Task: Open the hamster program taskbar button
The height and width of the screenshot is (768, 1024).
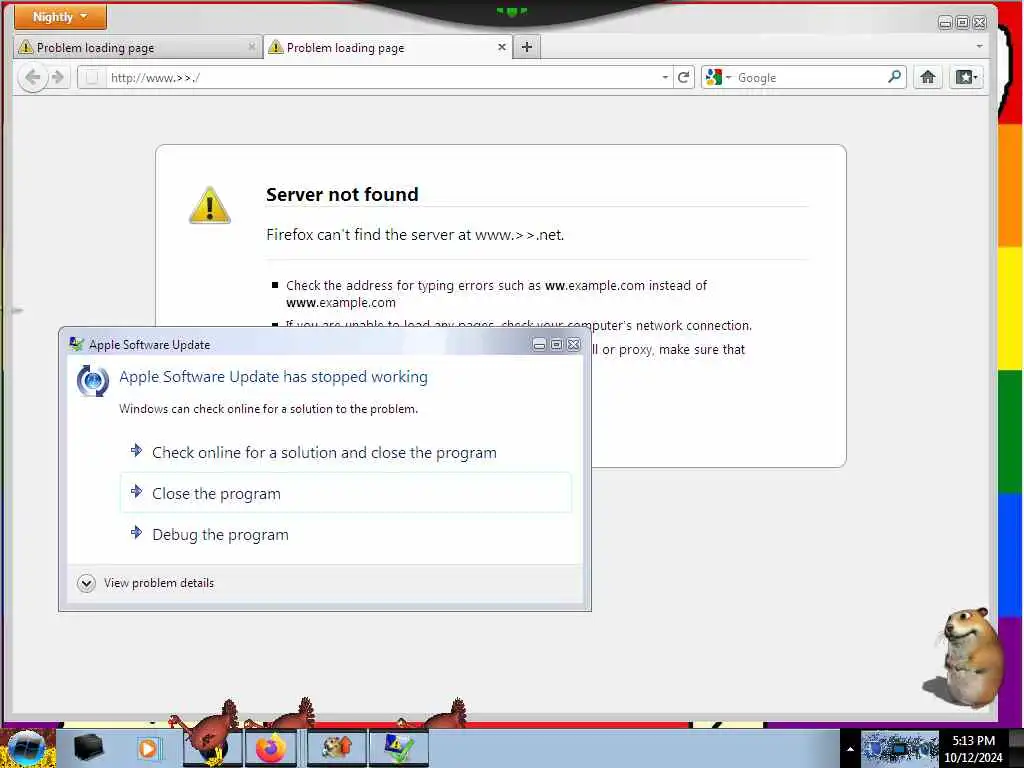Action: tap(337, 748)
